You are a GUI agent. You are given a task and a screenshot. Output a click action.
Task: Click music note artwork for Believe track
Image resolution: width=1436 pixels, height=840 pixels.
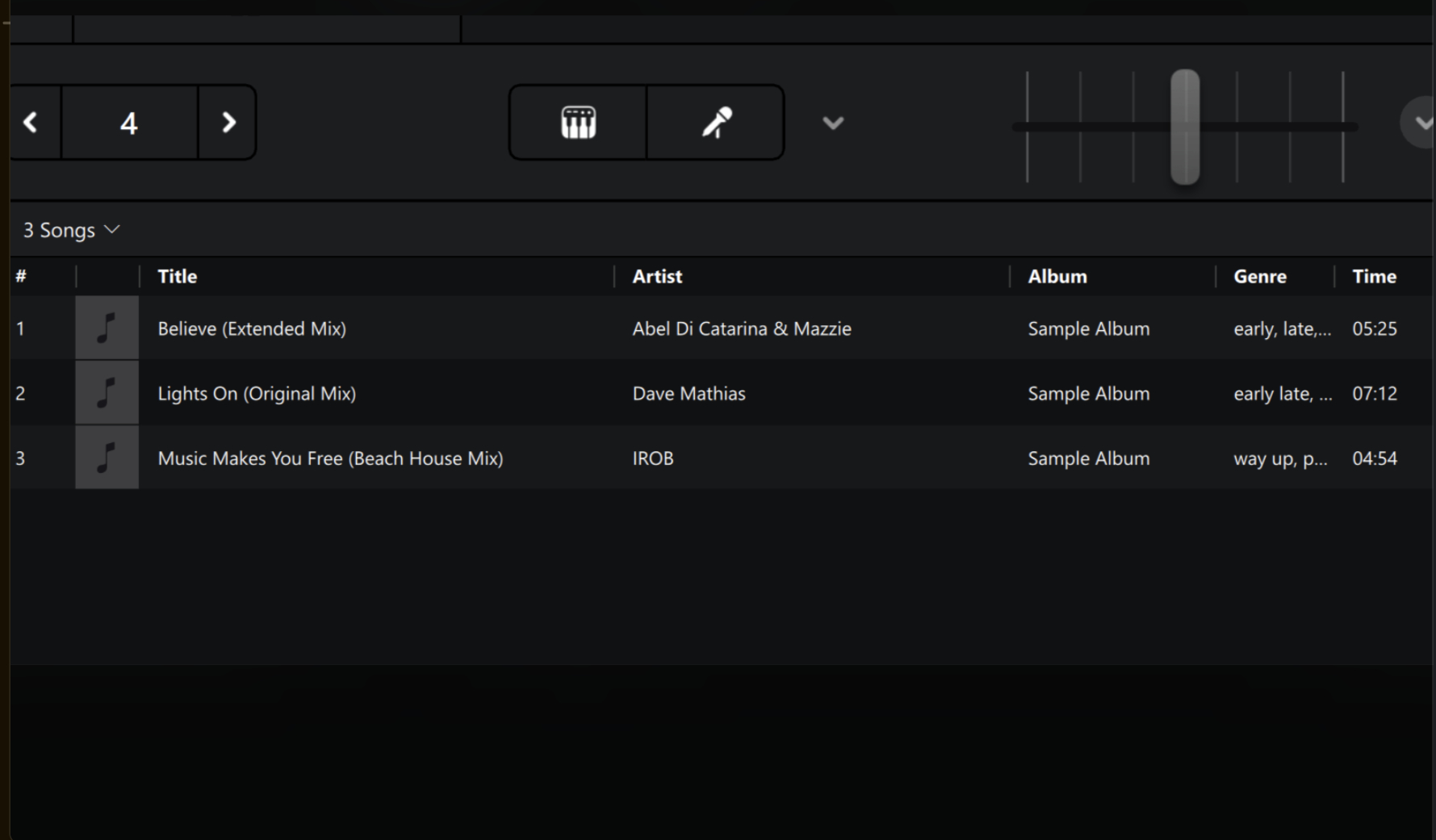click(x=107, y=328)
